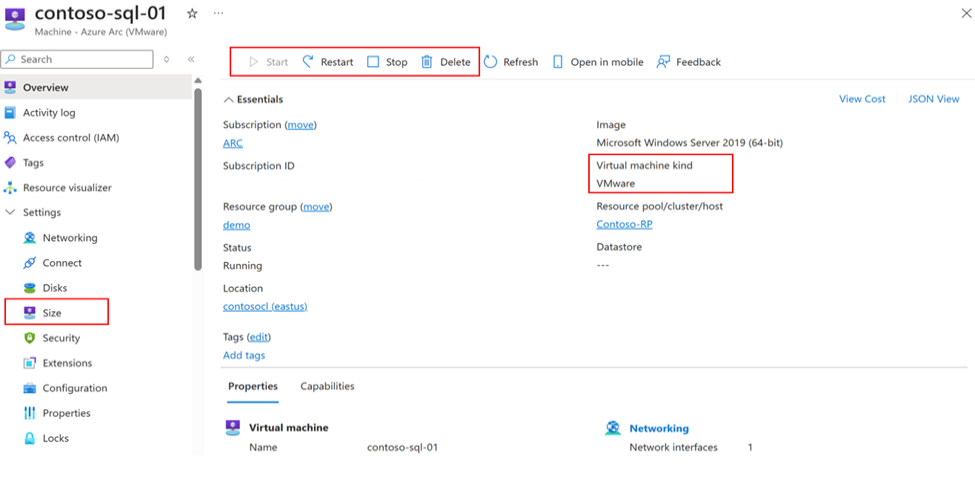Image resolution: width=975 pixels, height=483 pixels.
Task: Click the expand/collapse toggle beside search
Action: point(166,60)
